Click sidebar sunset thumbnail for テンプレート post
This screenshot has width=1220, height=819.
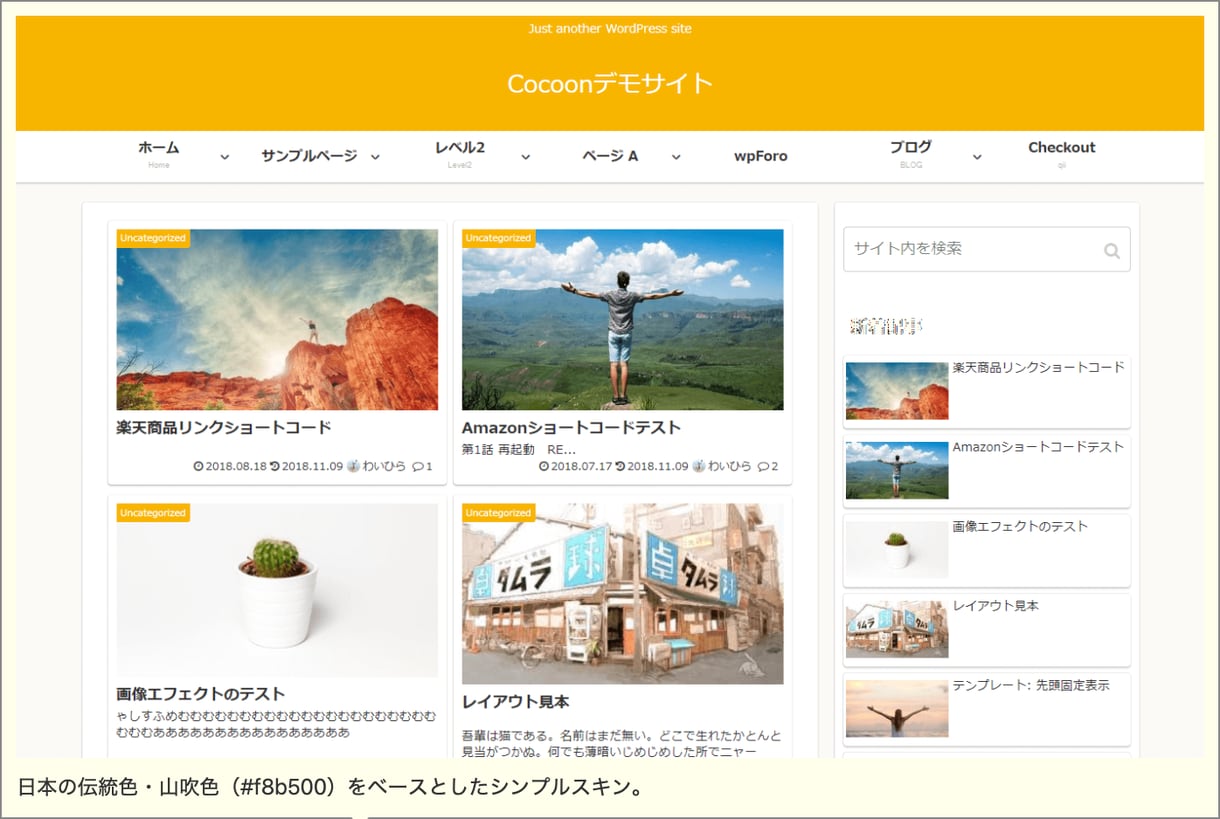[897, 709]
